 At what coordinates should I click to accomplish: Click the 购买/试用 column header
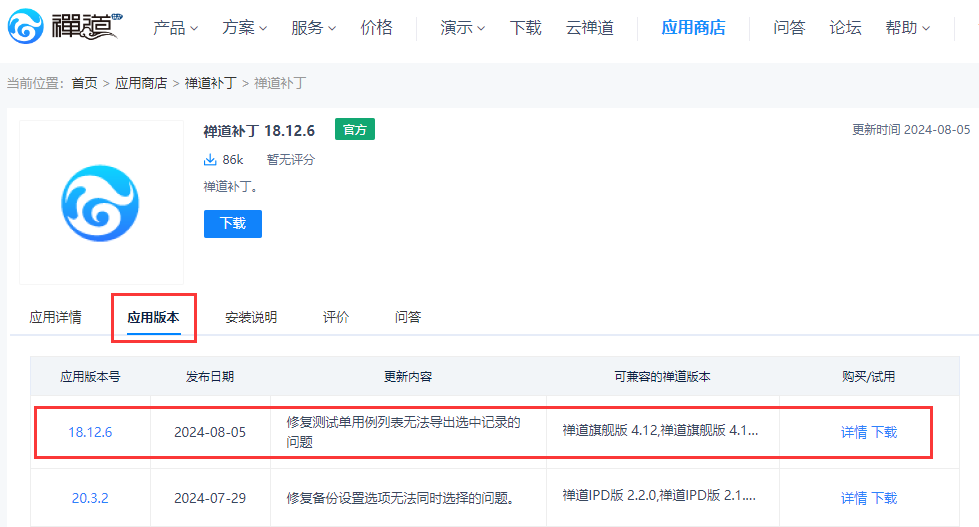pos(868,377)
